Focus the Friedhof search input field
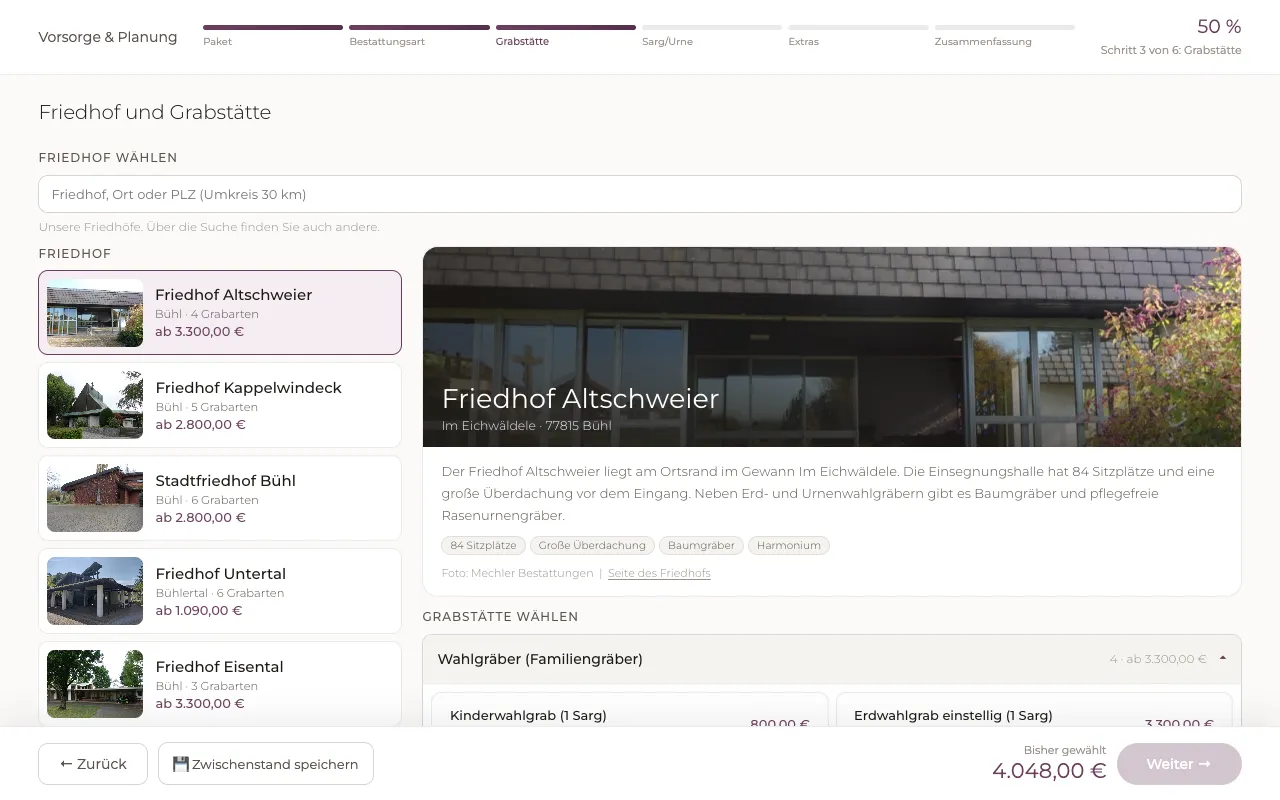Viewport: 1280px width, 800px height. coord(640,194)
